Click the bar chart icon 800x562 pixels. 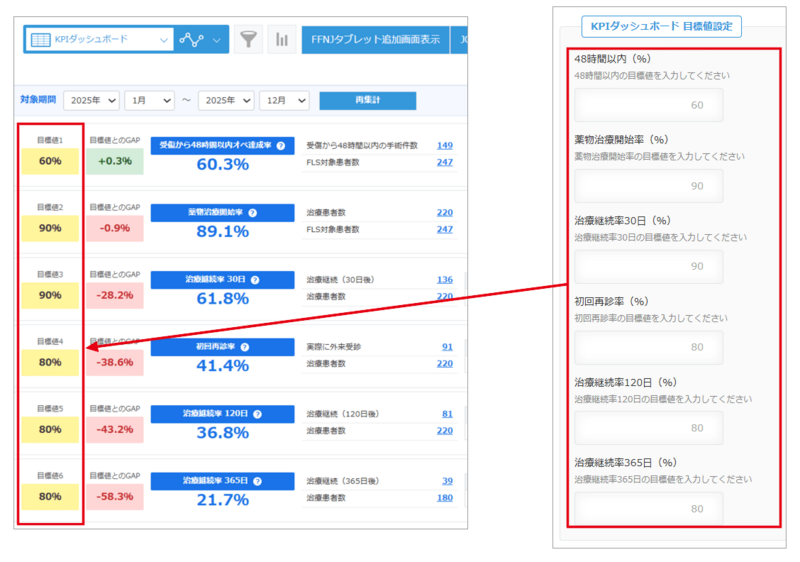tap(282, 39)
